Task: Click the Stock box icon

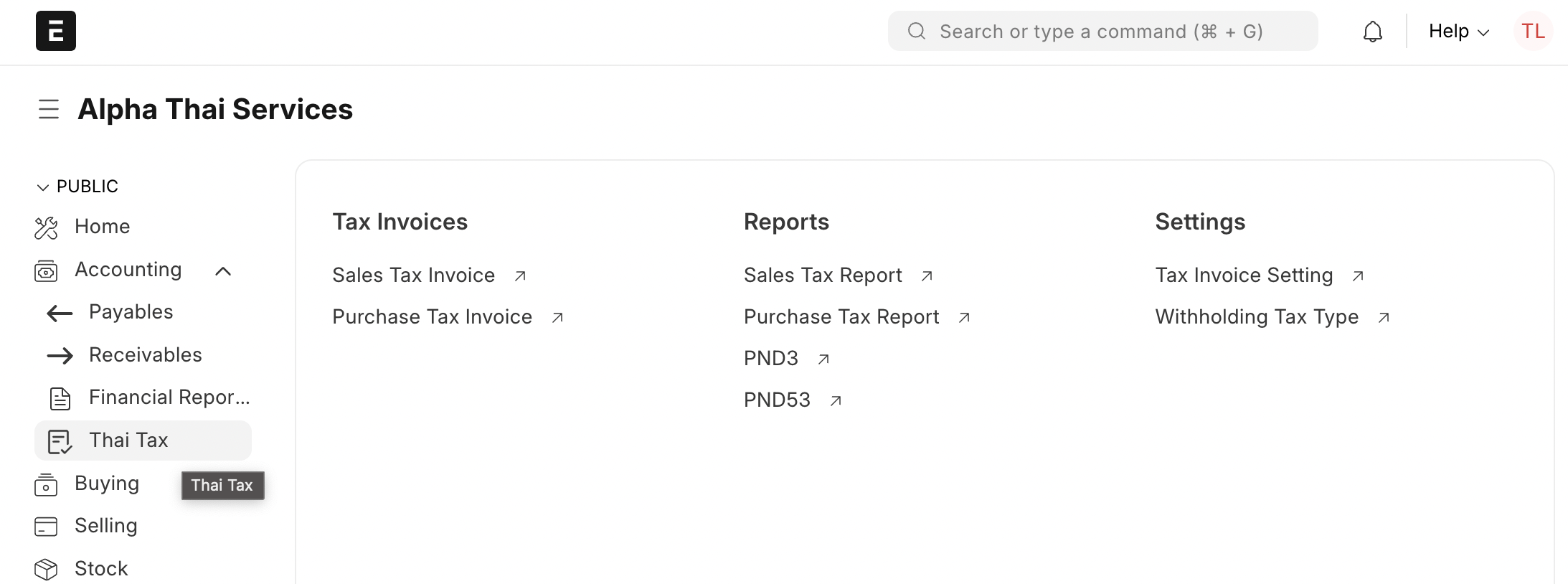Action: (46, 569)
